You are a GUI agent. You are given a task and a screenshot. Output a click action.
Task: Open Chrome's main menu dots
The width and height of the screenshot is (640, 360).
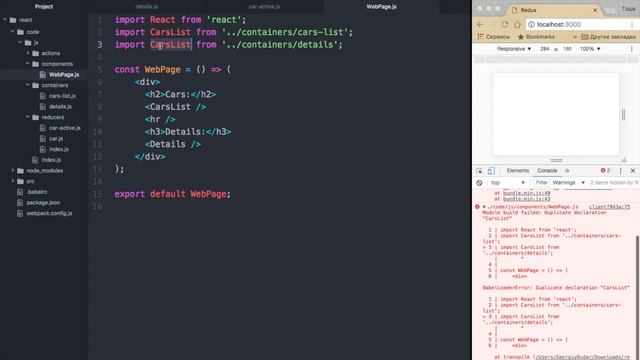pos(632,24)
